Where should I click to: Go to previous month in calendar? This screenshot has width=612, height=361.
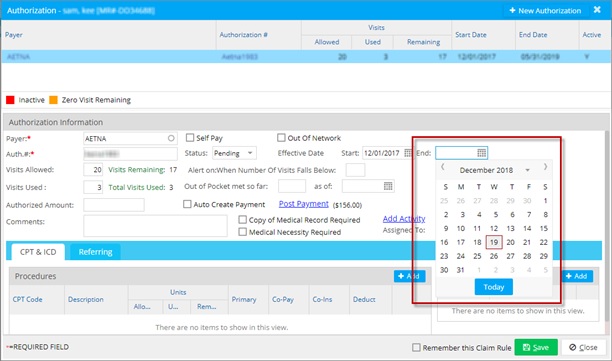coord(443,167)
